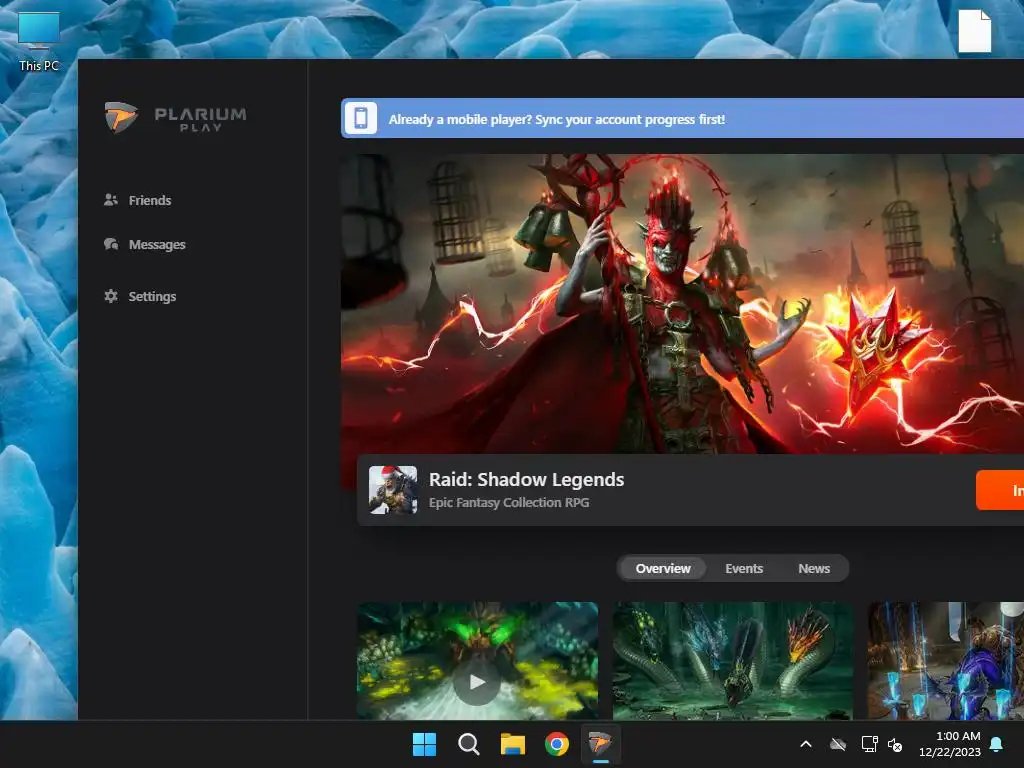Open the Friends section

click(138, 200)
